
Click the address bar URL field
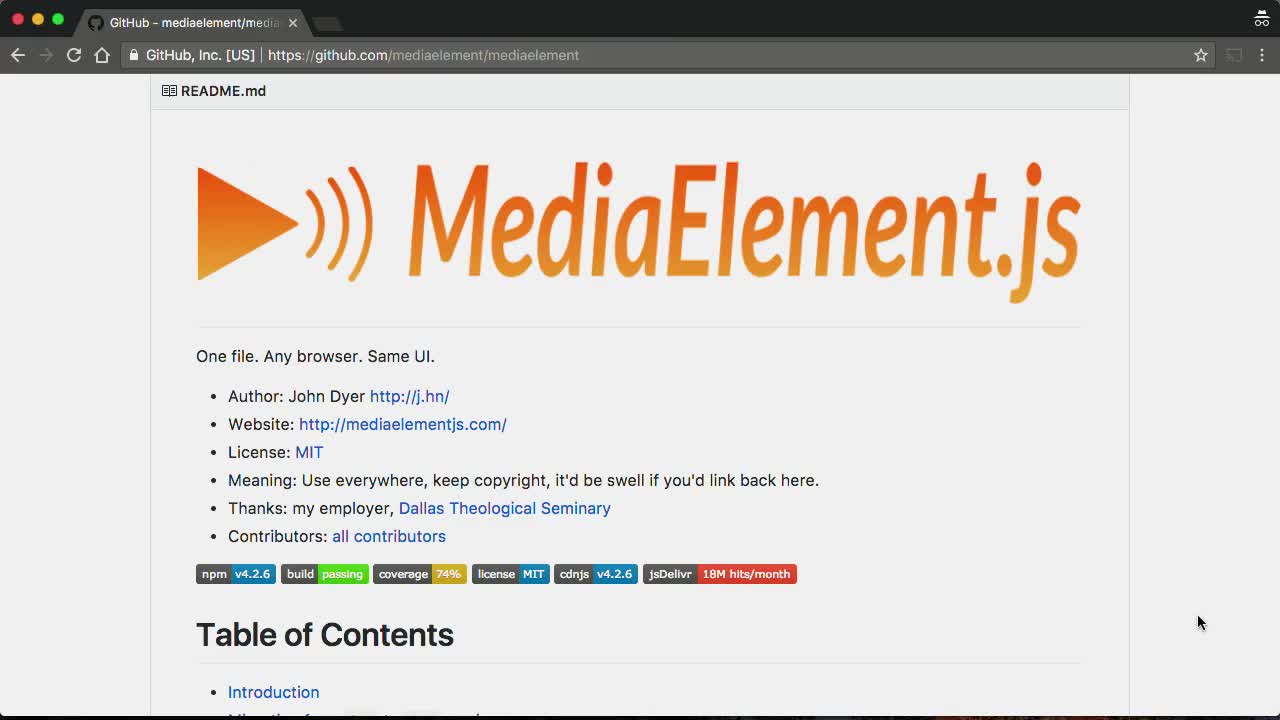pyautogui.click(x=700, y=55)
